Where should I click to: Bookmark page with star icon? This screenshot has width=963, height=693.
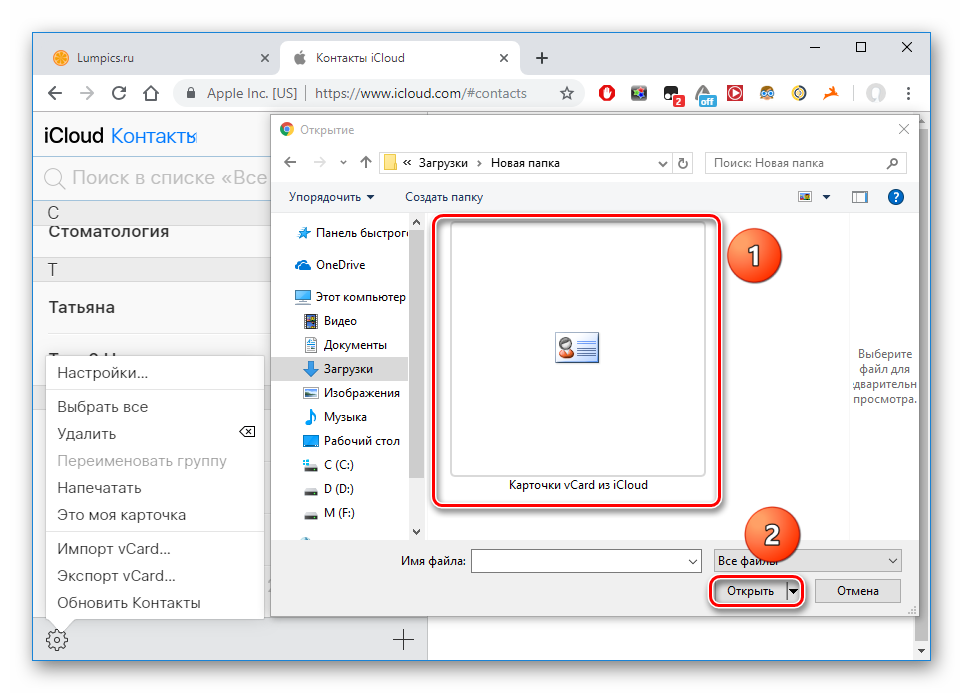[567, 93]
